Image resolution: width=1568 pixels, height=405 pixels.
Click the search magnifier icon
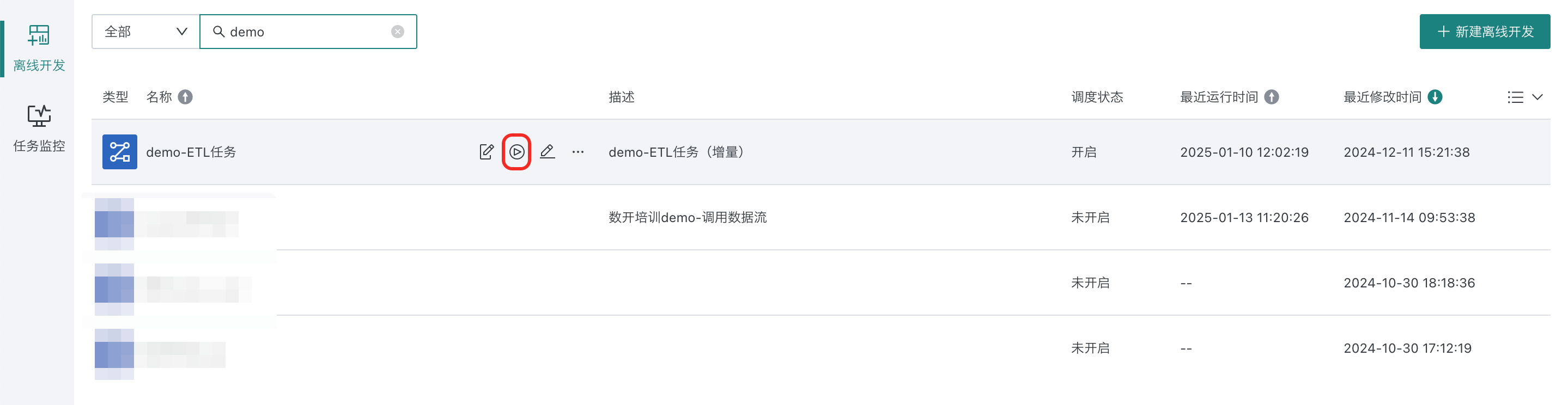point(218,32)
